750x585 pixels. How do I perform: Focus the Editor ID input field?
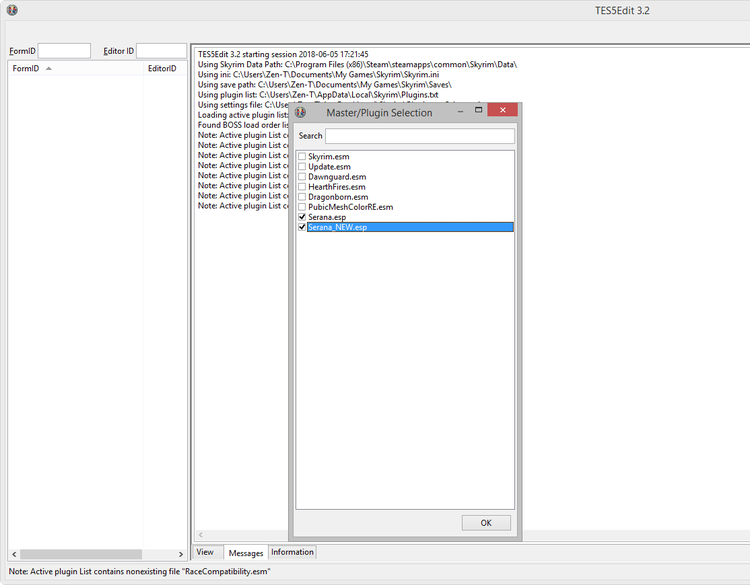pos(162,51)
